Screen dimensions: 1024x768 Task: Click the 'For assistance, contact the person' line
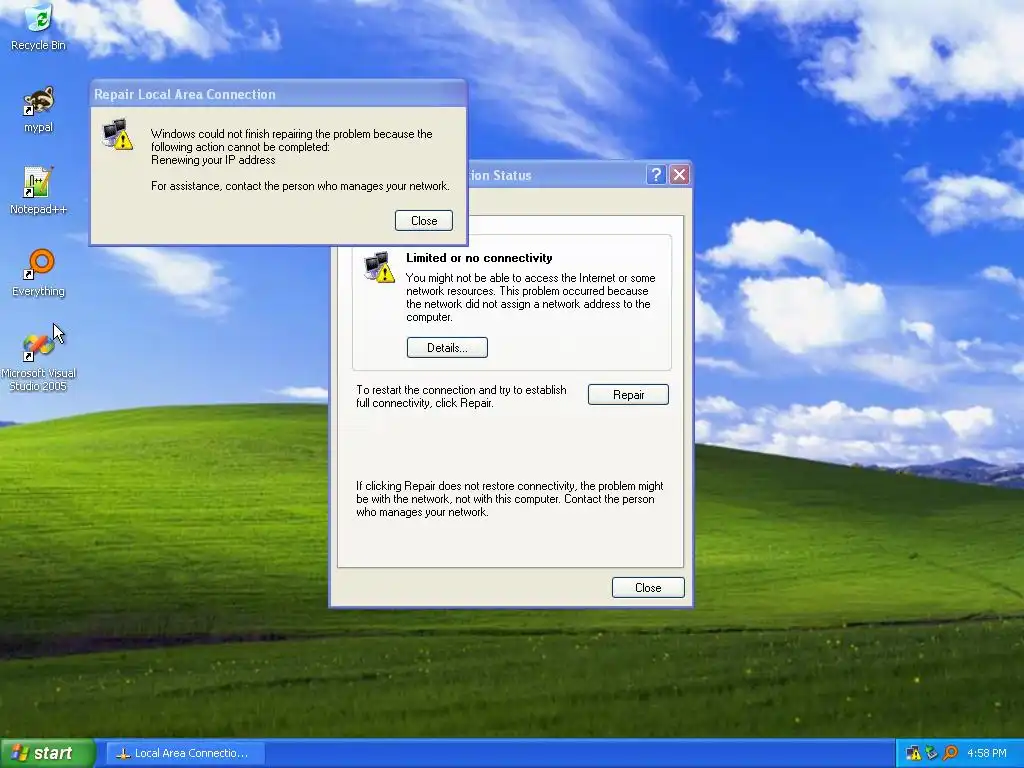coord(300,186)
